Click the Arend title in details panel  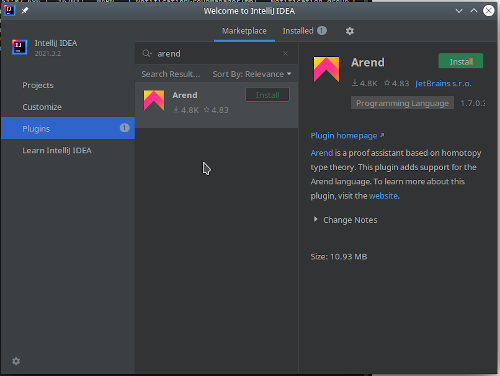tap(368, 62)
